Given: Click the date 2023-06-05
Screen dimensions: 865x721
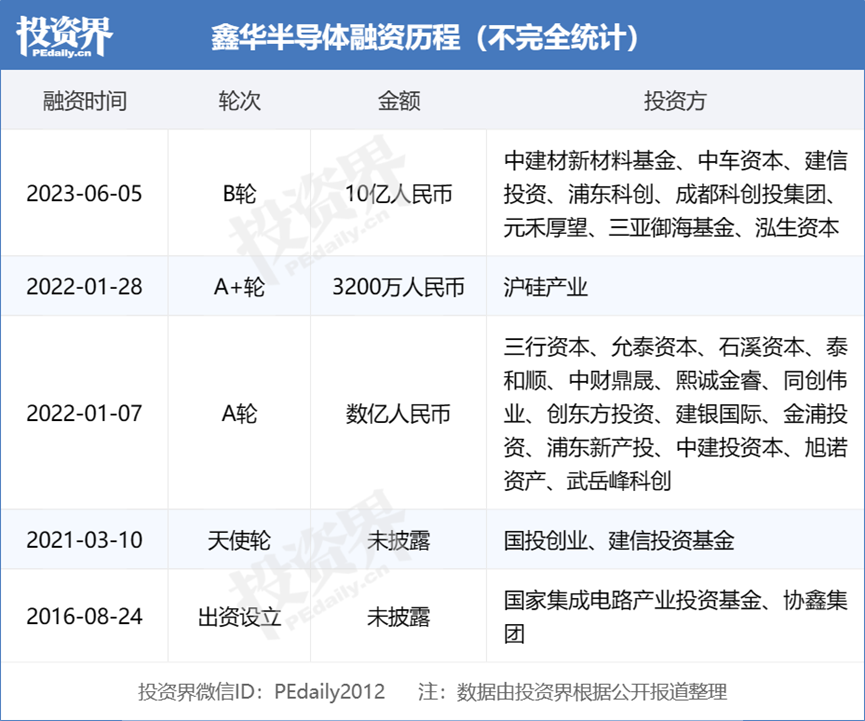Looking at the screenshot, I should 84,194.
